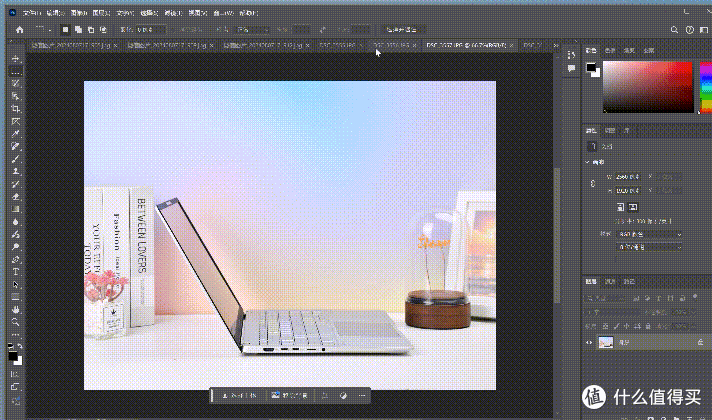Toggle the link between canvas W and H
Image resolution: width=712 pixels, height=420 pixels.
[593, 183]
